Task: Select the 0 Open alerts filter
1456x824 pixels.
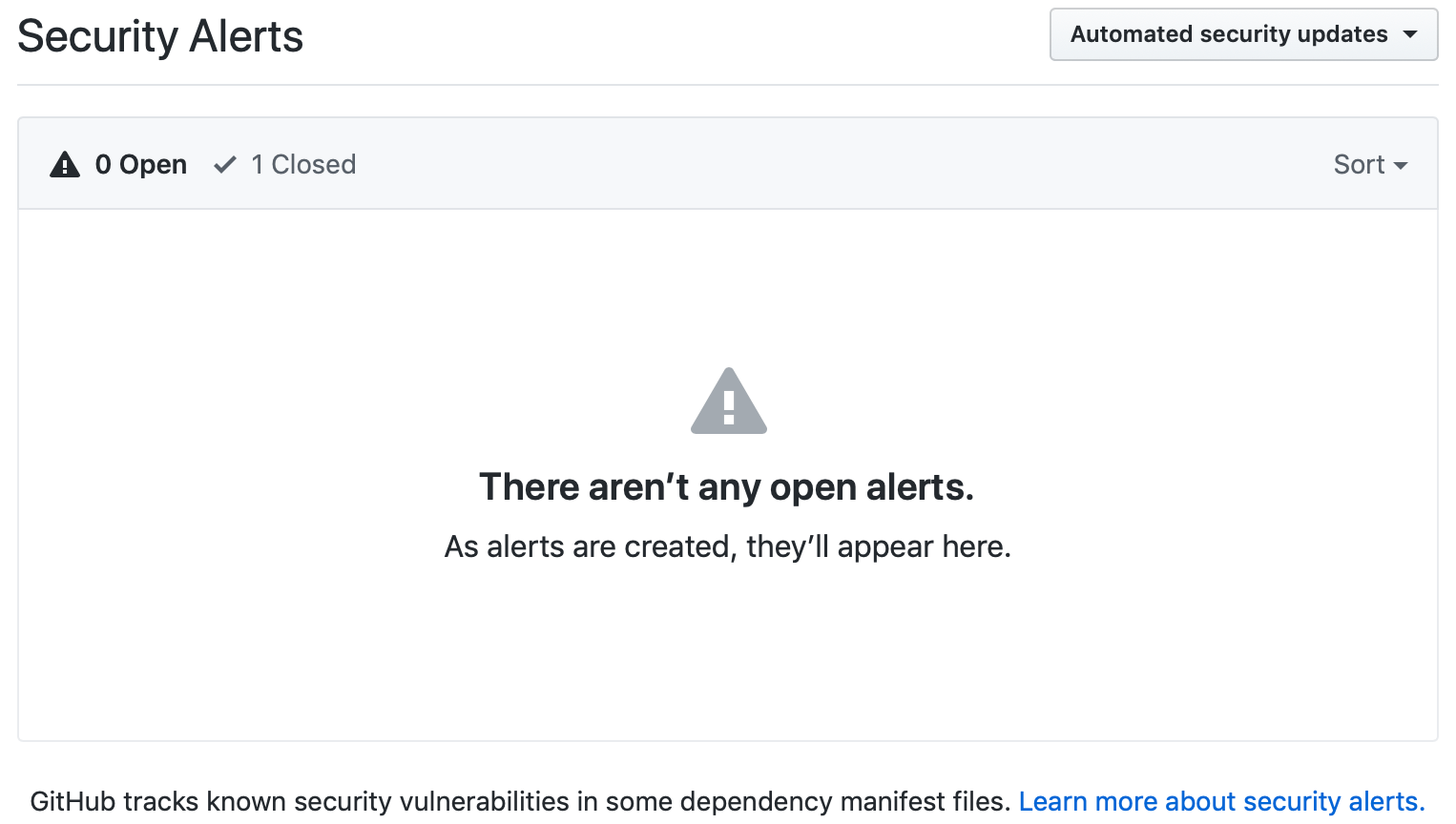Action: point(140,163)
